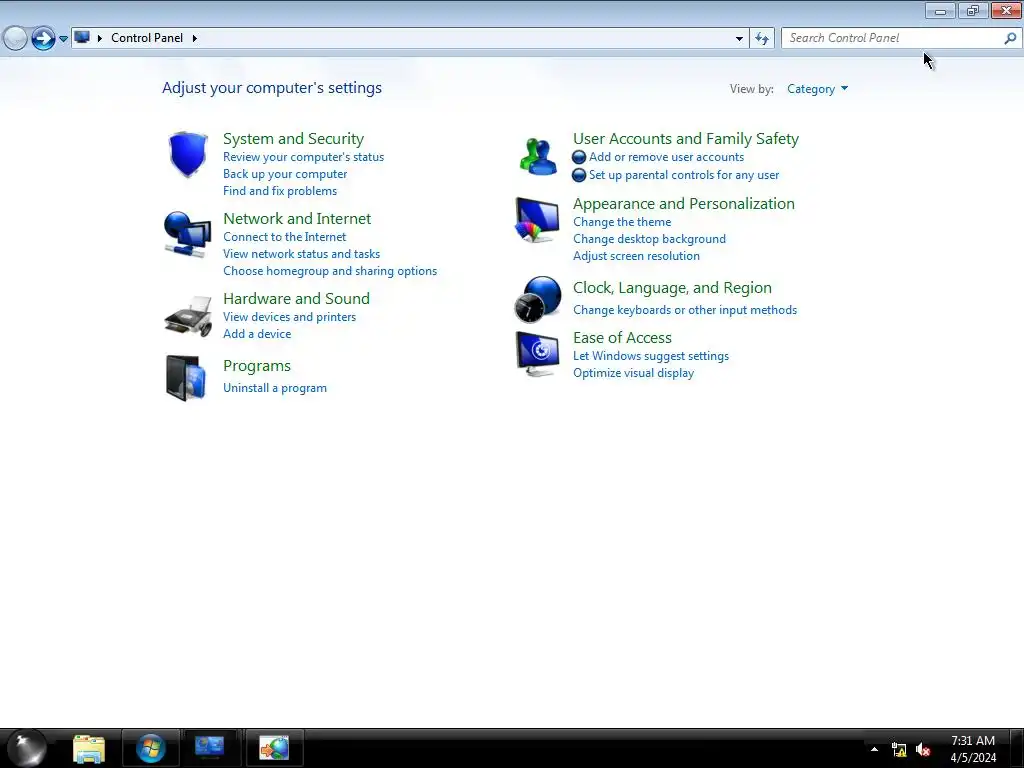Viewport: 1024px width, 768px height.
Task: Open Find and fix problems
Action: click(x=280, y=191)
